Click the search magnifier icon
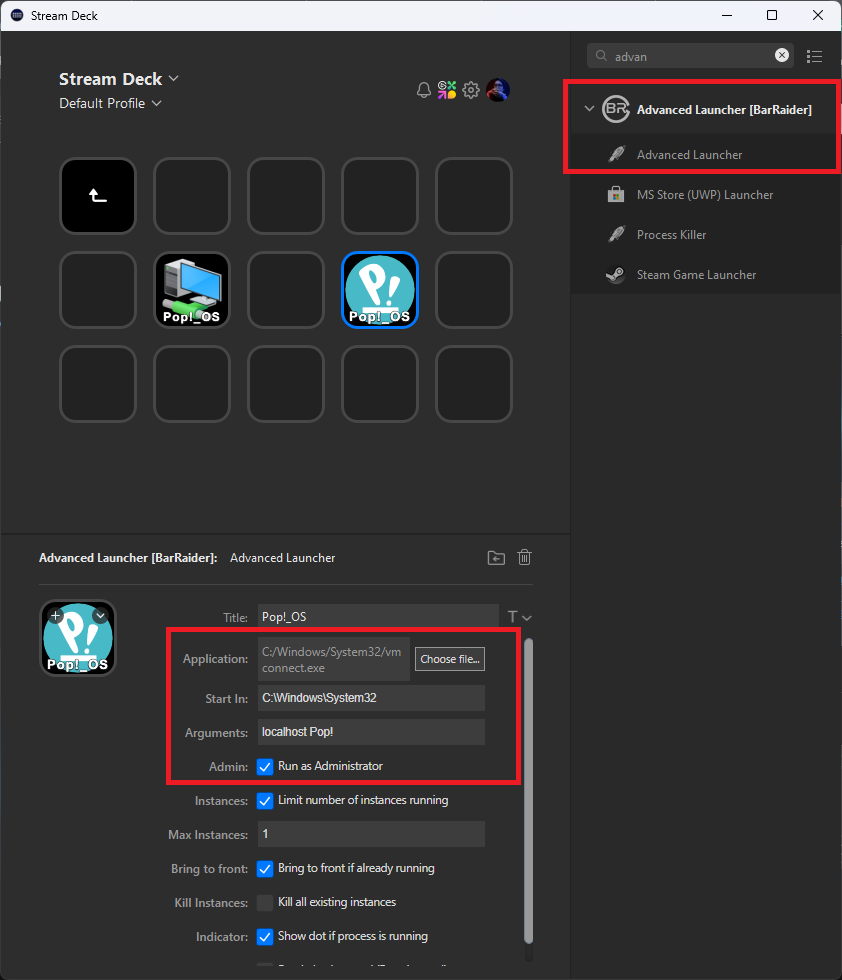 click(601, 56)
